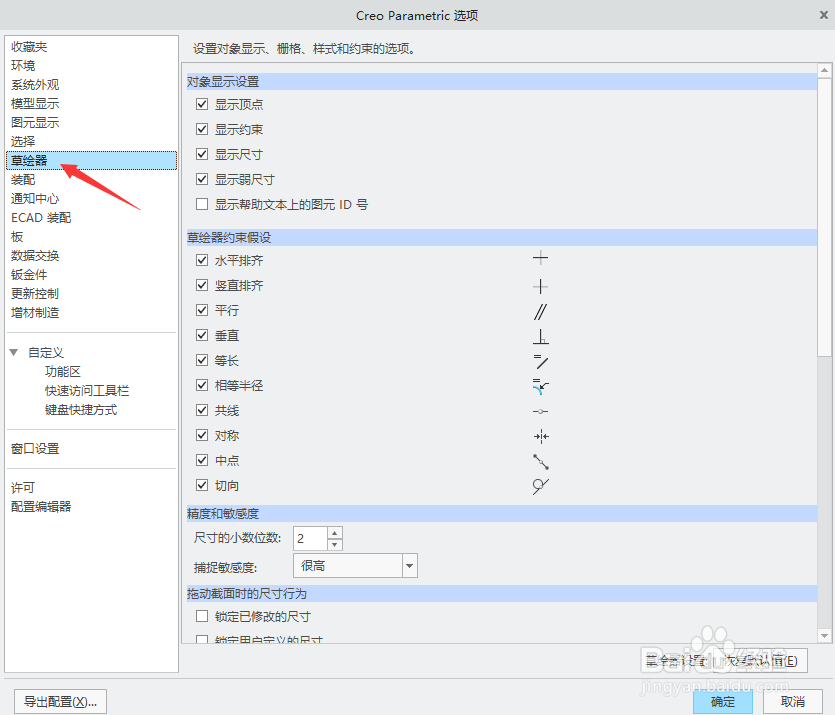
Task: Select ECAD 装配 category
Action: tap(41, 218)
